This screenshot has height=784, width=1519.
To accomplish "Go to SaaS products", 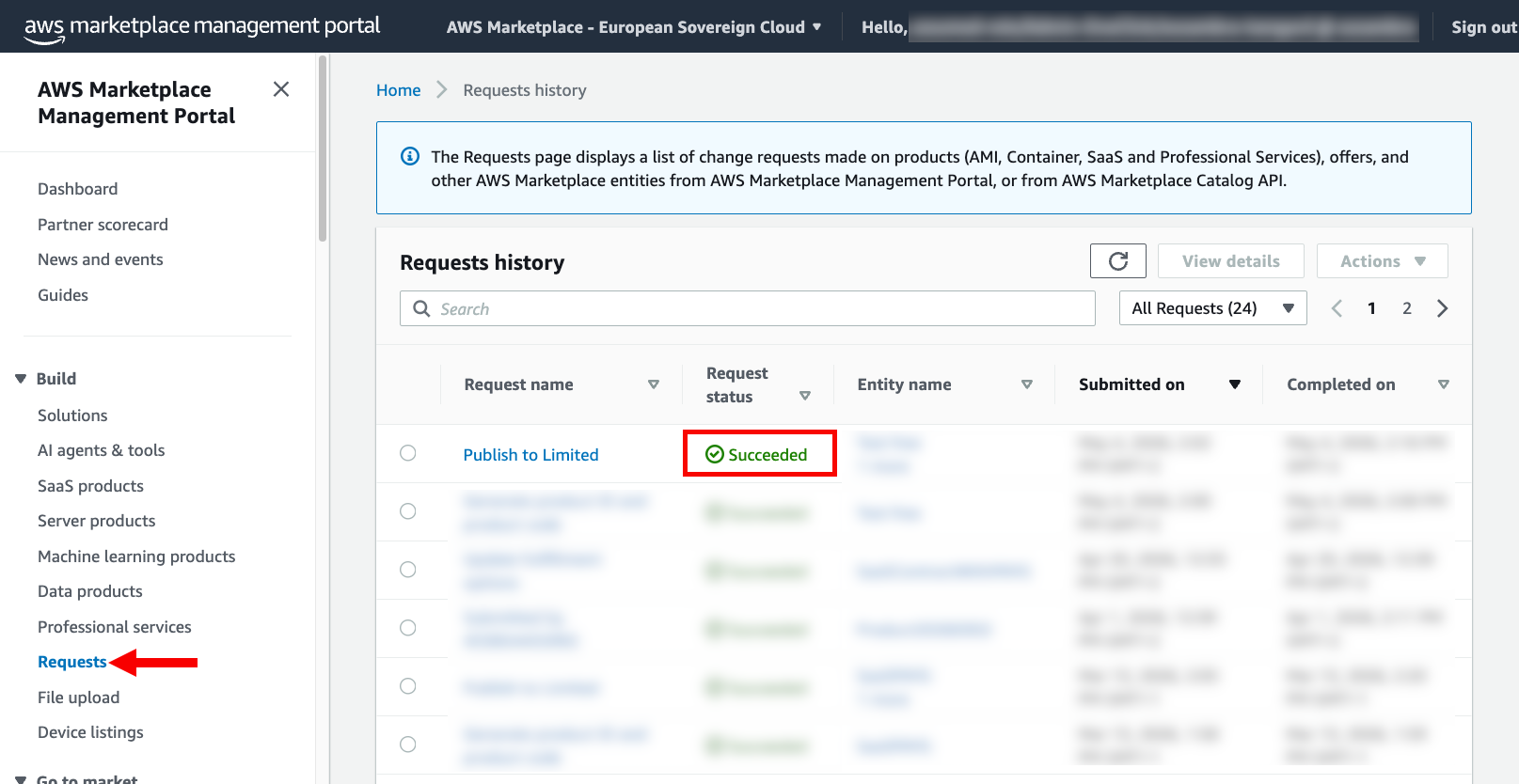I will pyautogui.click(x=90, y=486).
